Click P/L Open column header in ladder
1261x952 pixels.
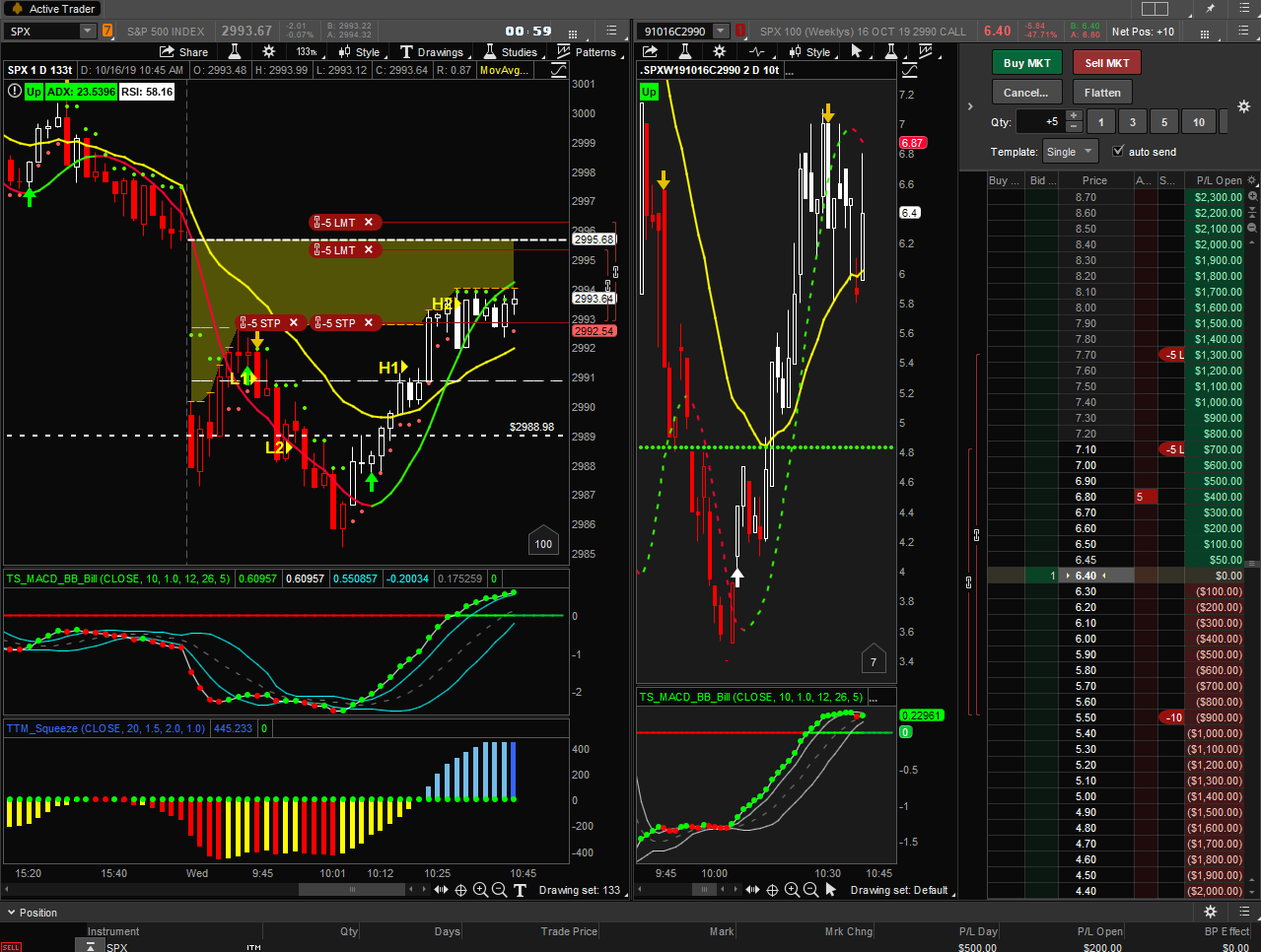coord(1219,180)
